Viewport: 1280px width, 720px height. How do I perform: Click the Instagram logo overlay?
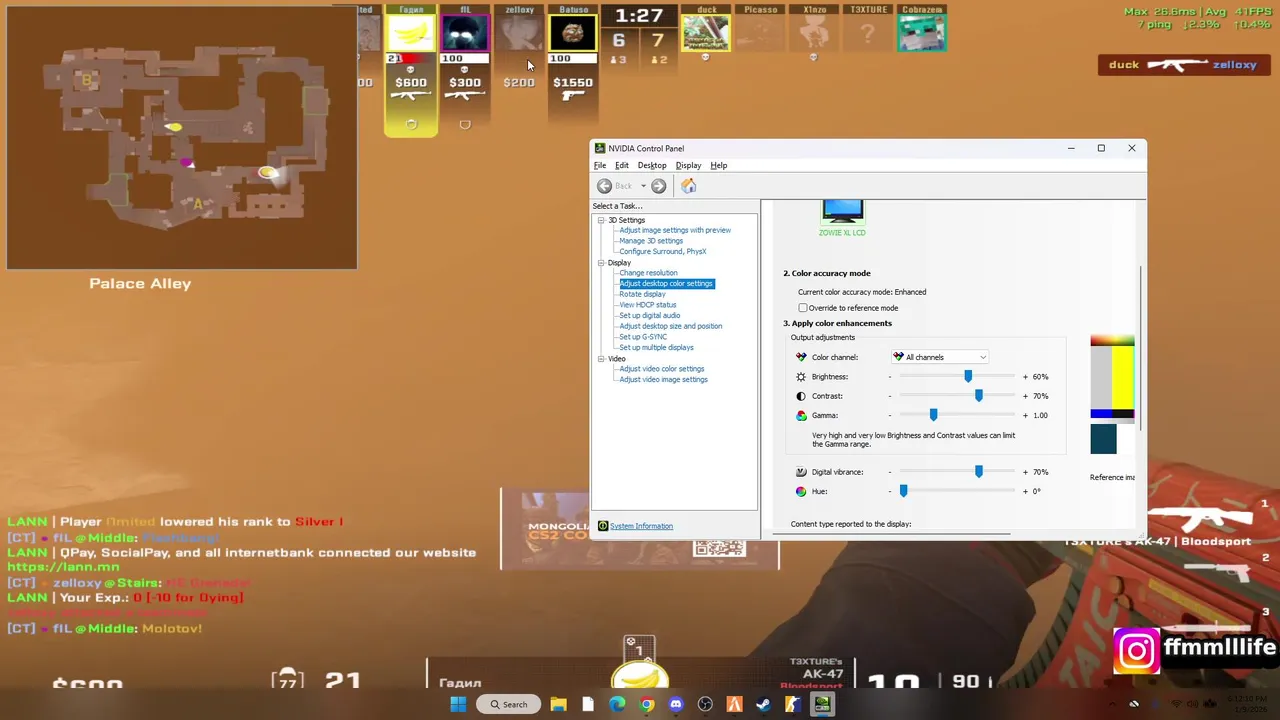(1137, 651)
